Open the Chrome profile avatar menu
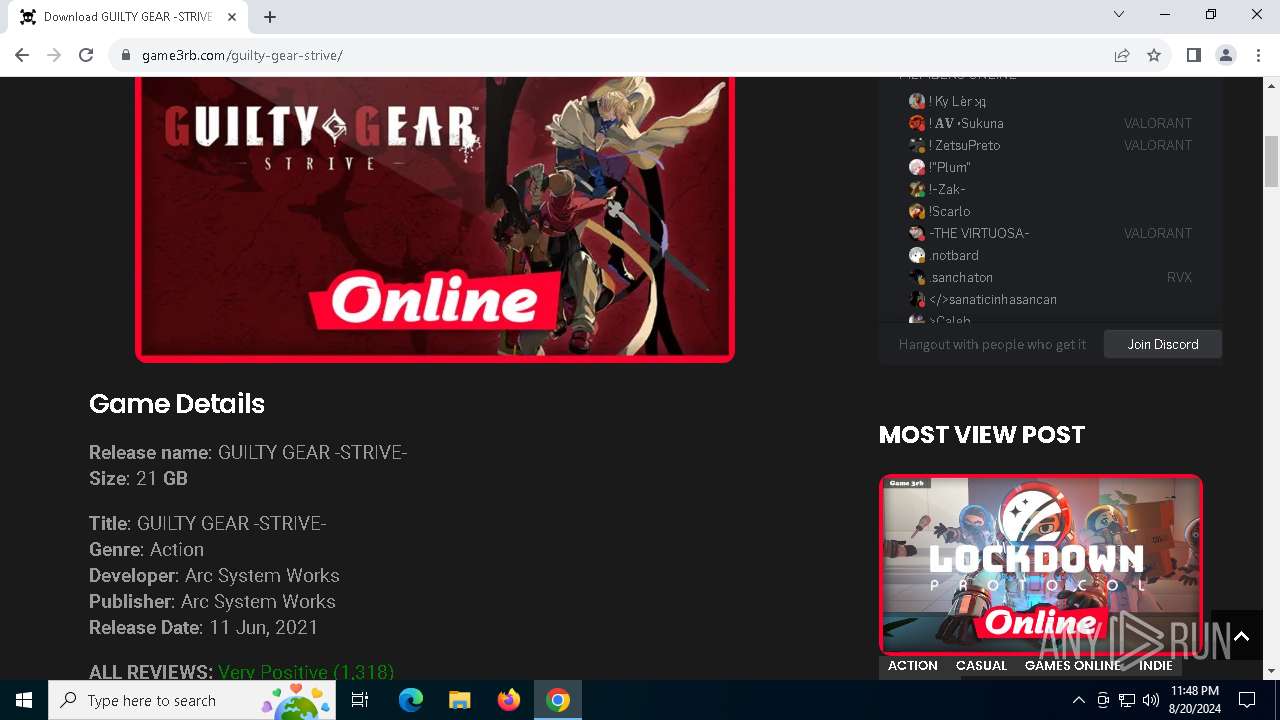Viewport: 1280px width, 720px height. (1225, 55)
